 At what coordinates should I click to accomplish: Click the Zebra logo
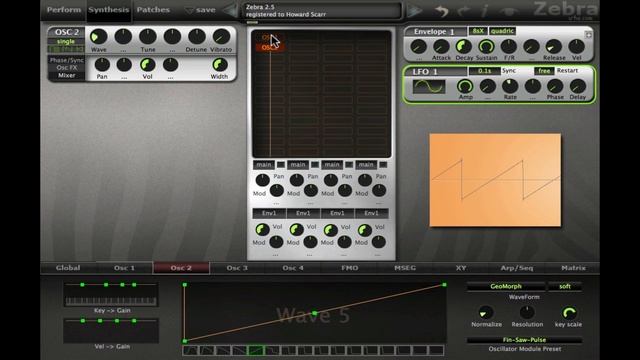[x=565, y=9]
